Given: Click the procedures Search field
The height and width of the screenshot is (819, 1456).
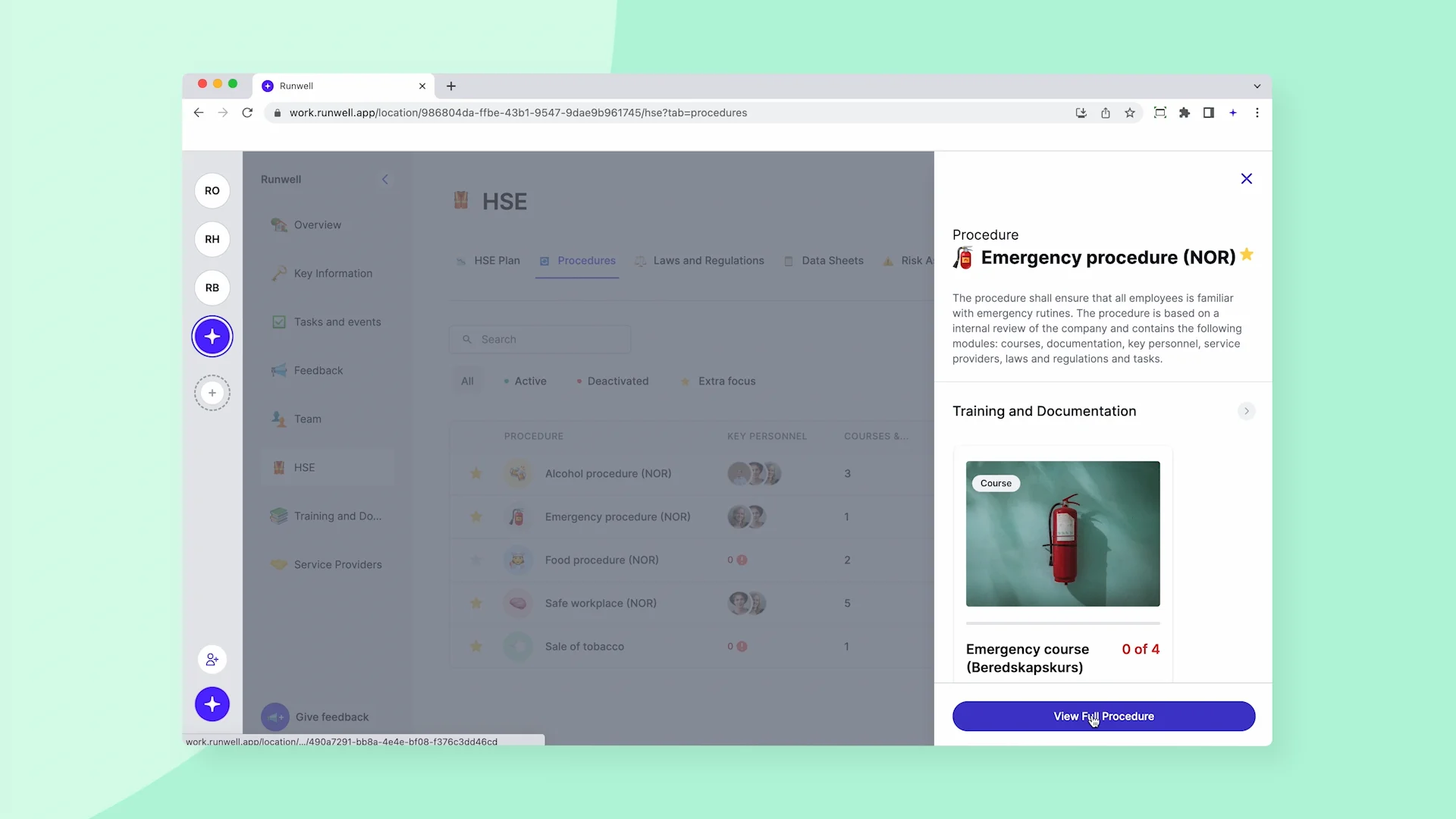Looking at the screenshot, I should pyautogui.click(x=540, y=340).
